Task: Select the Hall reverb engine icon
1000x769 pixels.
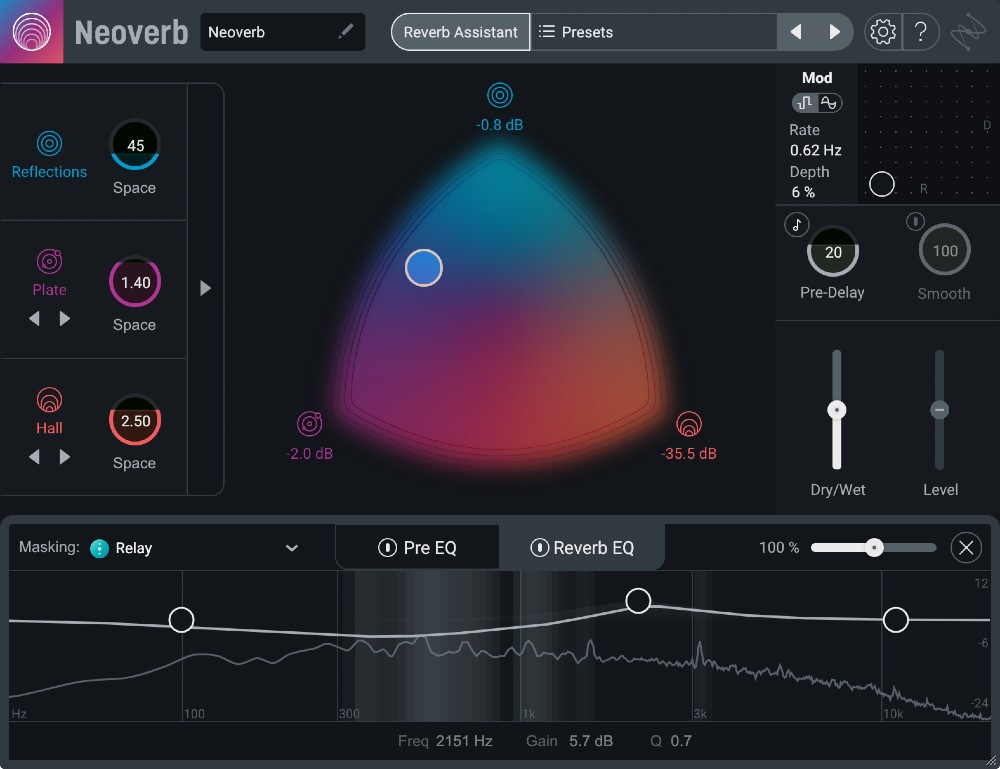Action: click(x=49, y=399)
